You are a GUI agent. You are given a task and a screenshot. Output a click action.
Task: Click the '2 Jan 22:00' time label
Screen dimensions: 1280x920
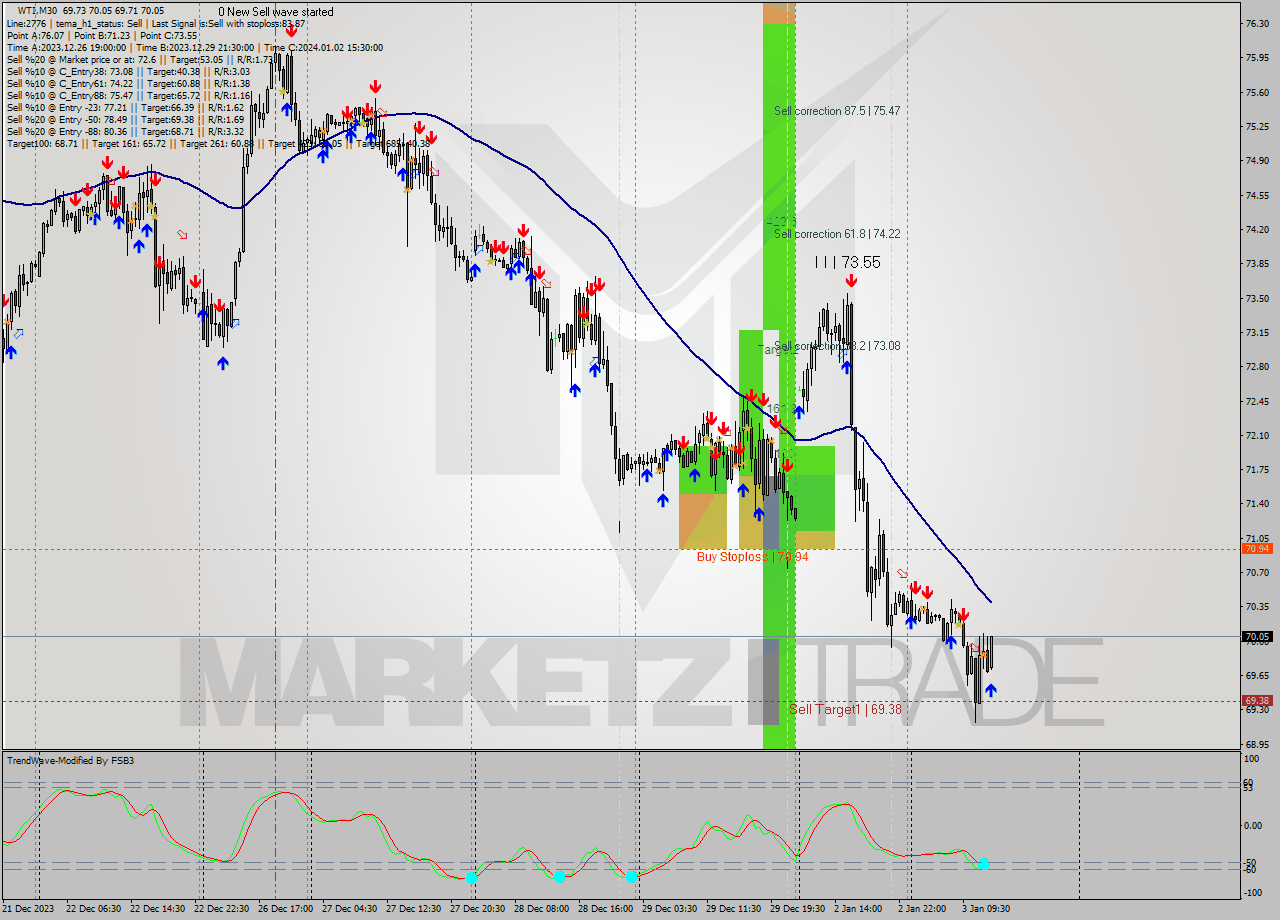922,909
